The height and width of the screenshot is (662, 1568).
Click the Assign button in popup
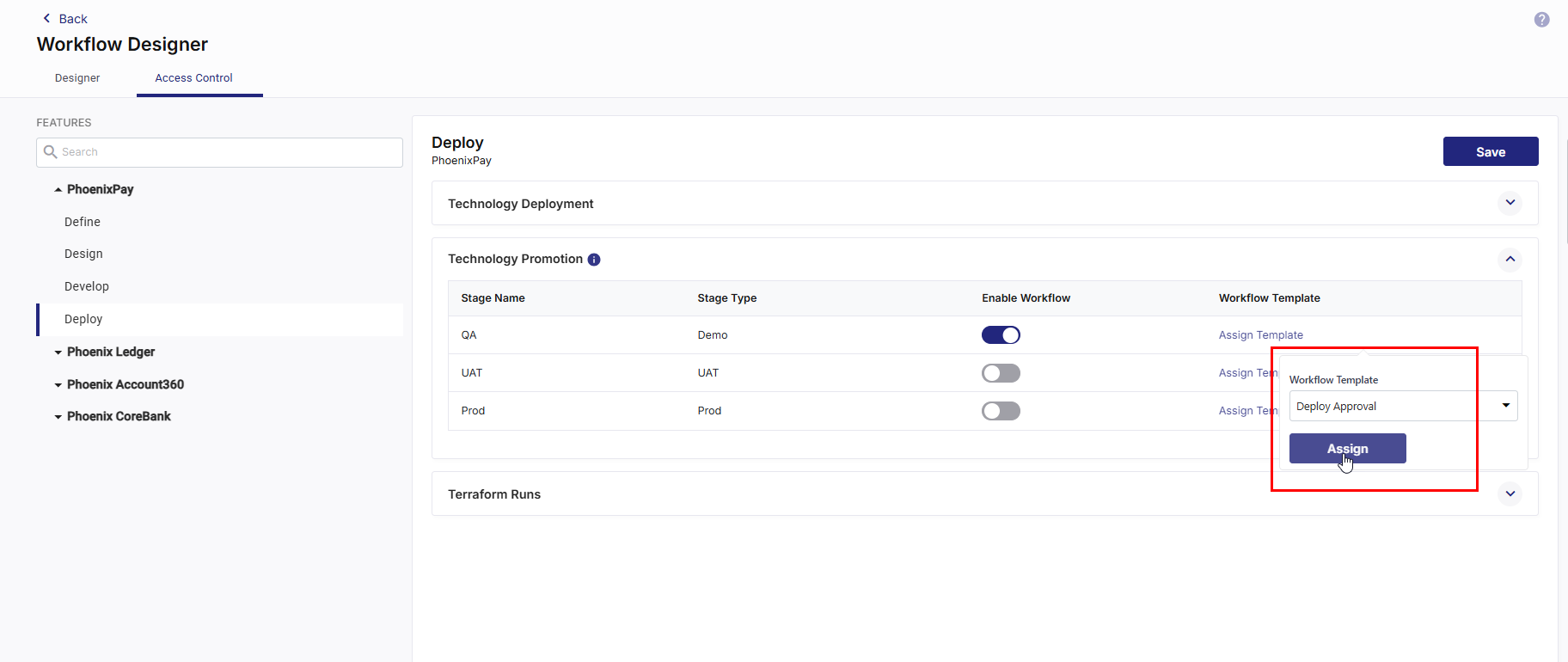tap(1347, 449)
